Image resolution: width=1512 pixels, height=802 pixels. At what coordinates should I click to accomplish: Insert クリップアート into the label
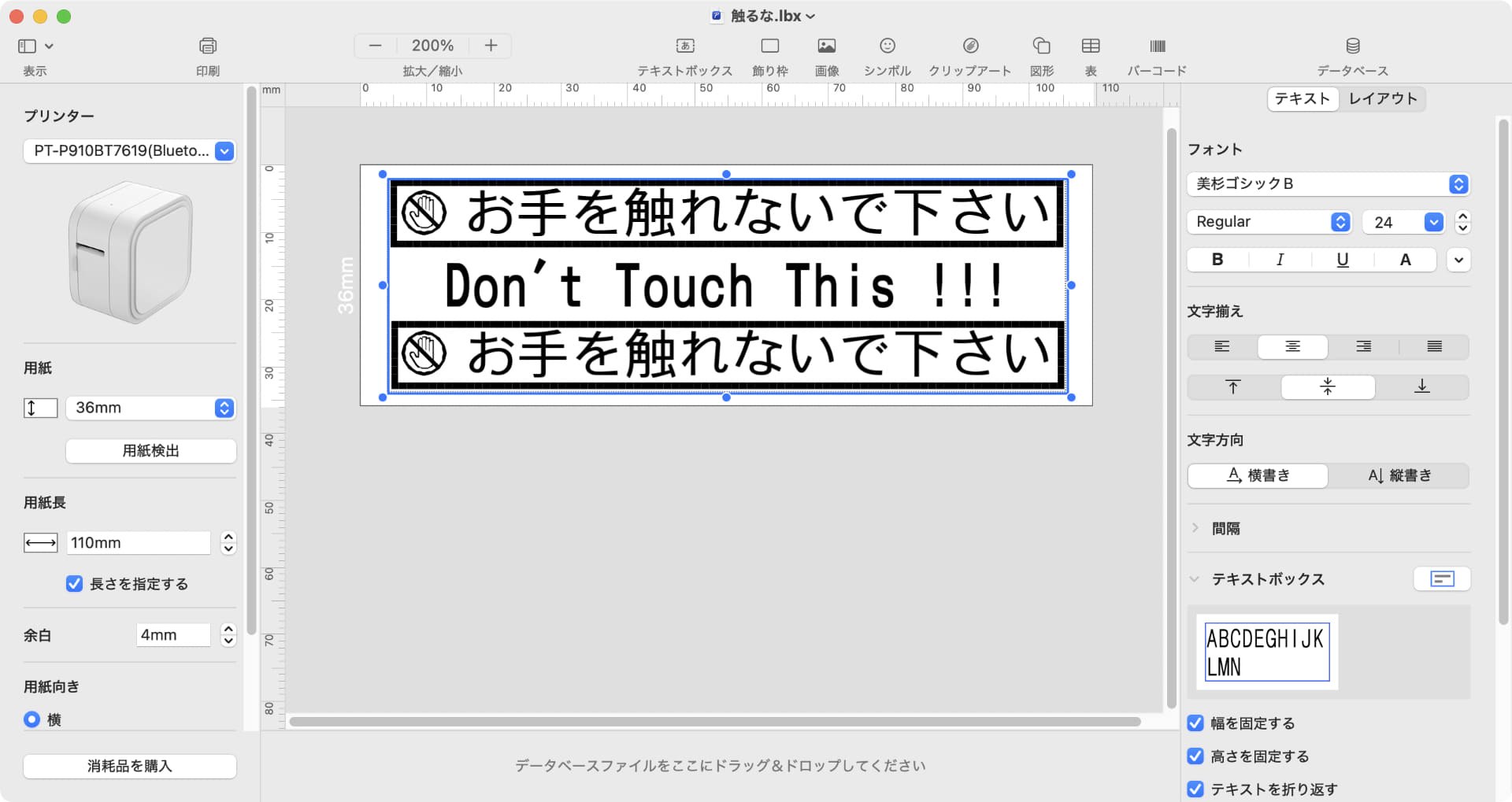pos(969,47)
